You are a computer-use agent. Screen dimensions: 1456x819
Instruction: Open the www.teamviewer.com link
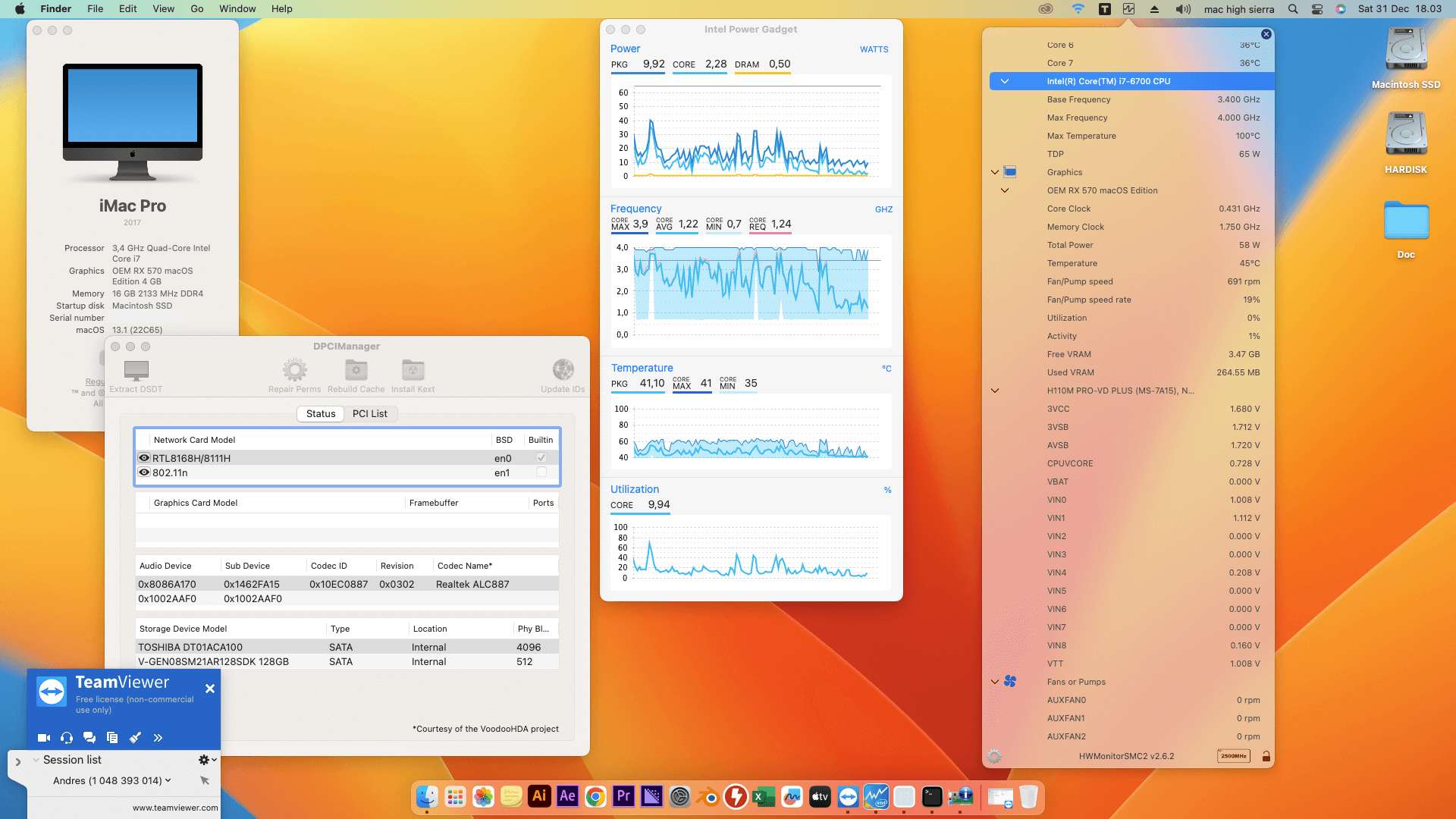(x=175, y=808)
